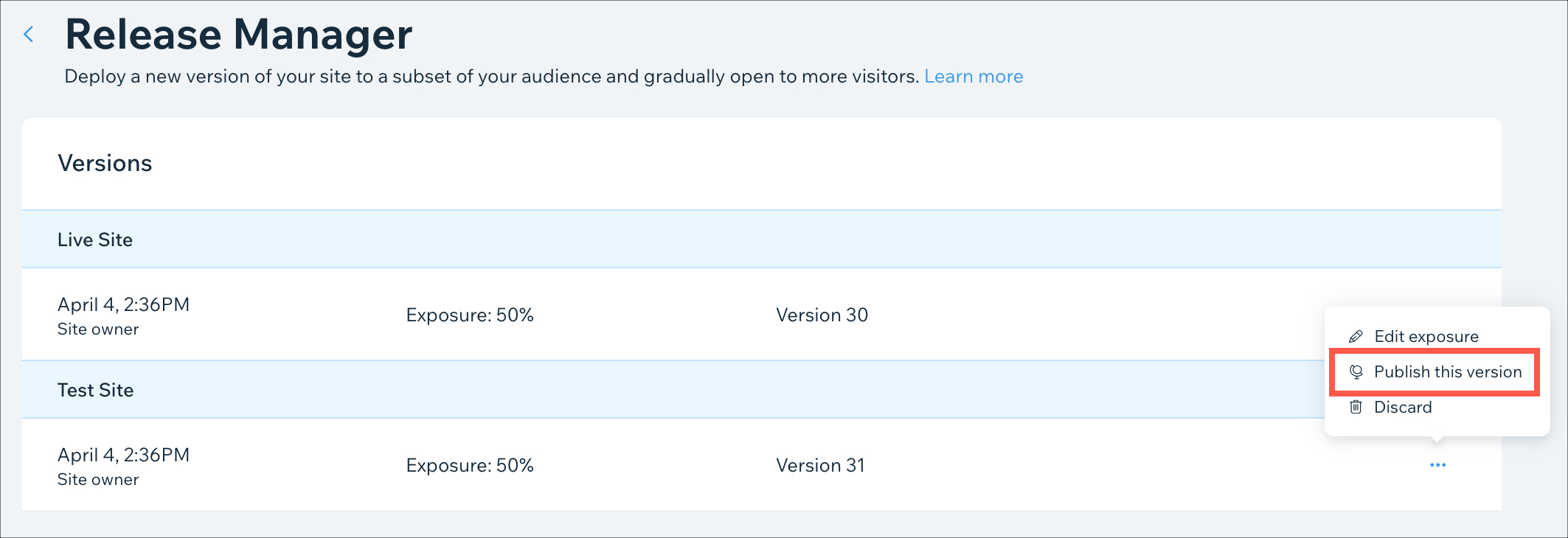Click Version 30 label in Live Site row
The height and width of the screenshot is (538, 1568).
pyautogui.click(x=822, y=315)
